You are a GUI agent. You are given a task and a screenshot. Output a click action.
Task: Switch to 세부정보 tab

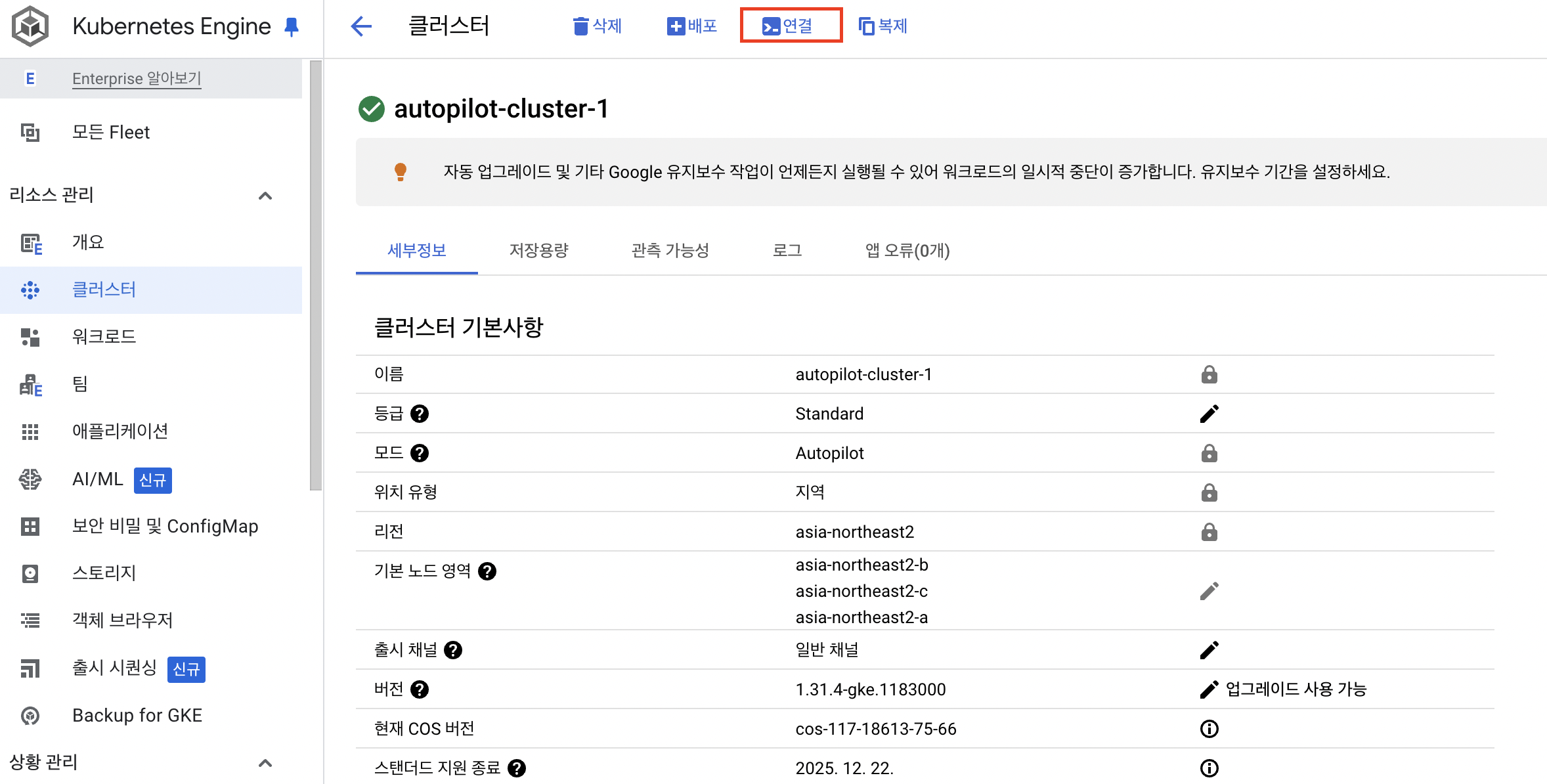[417, 250]
